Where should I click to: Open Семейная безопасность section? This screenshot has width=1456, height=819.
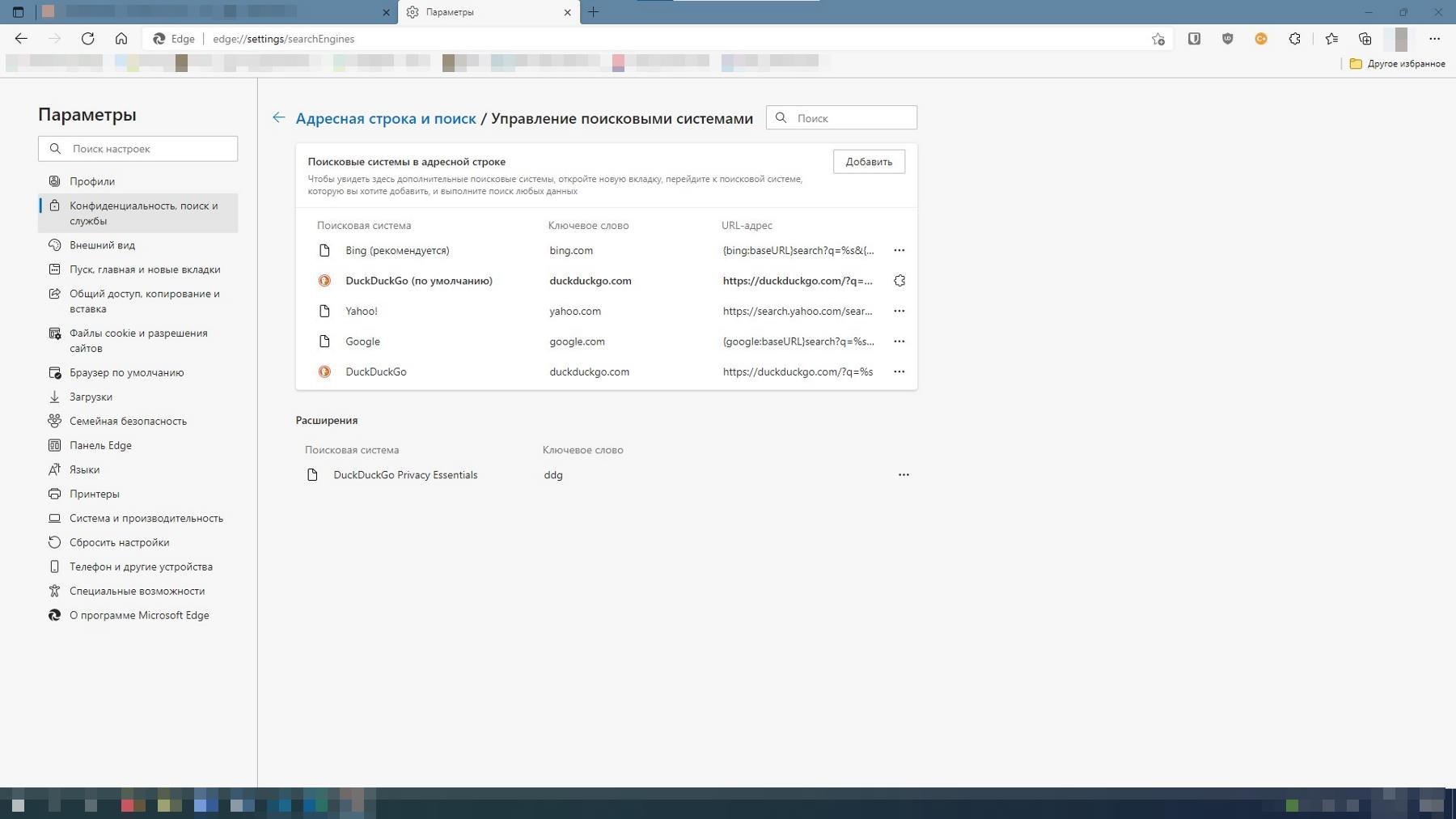[x=138, y=421]
